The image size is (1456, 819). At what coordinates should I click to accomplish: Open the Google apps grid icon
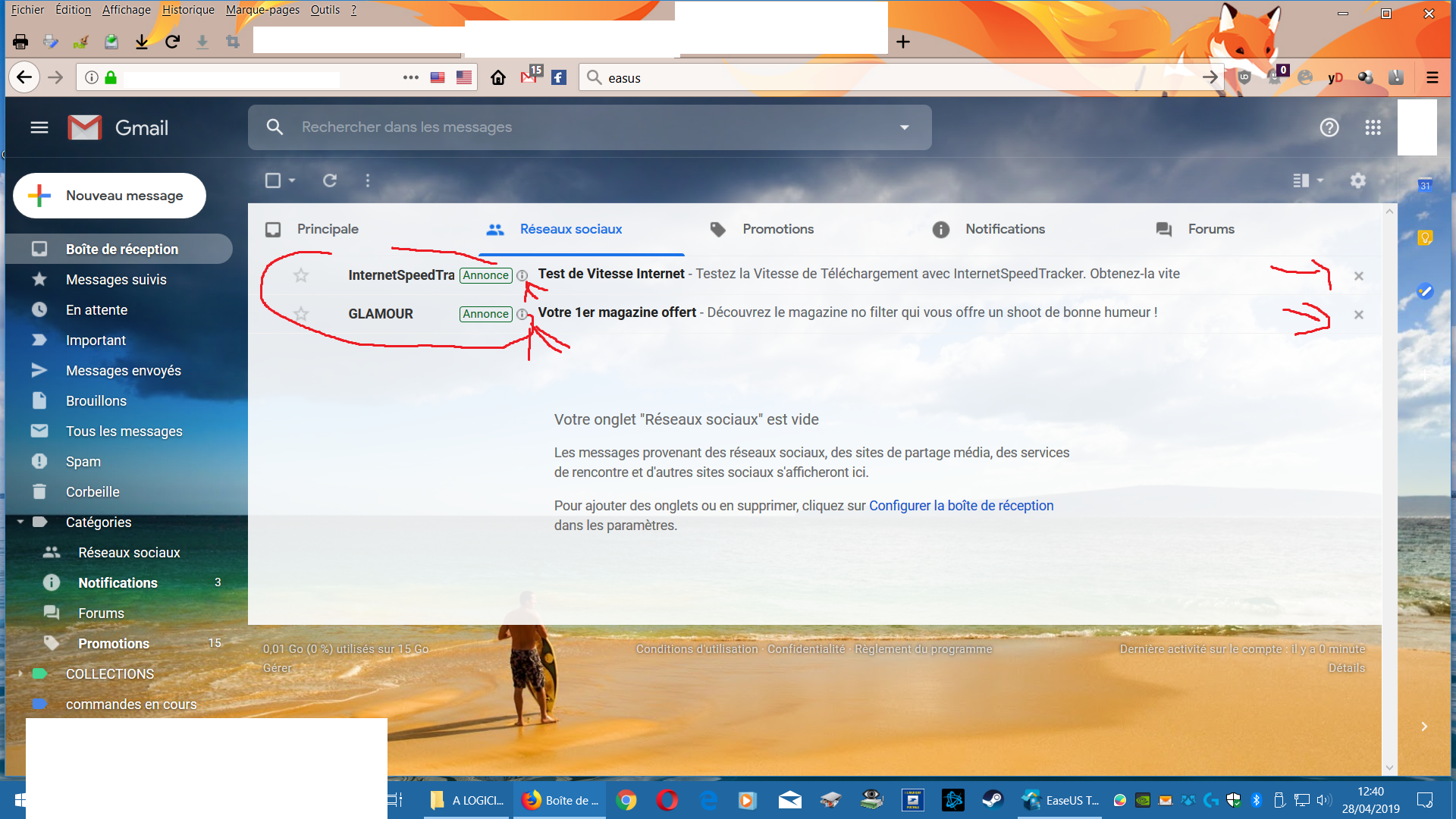click(1373, 127)
